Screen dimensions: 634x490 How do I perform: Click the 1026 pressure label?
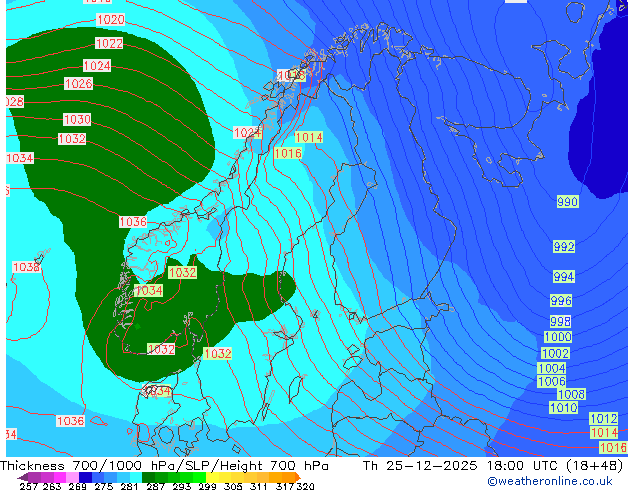point(78,84)
